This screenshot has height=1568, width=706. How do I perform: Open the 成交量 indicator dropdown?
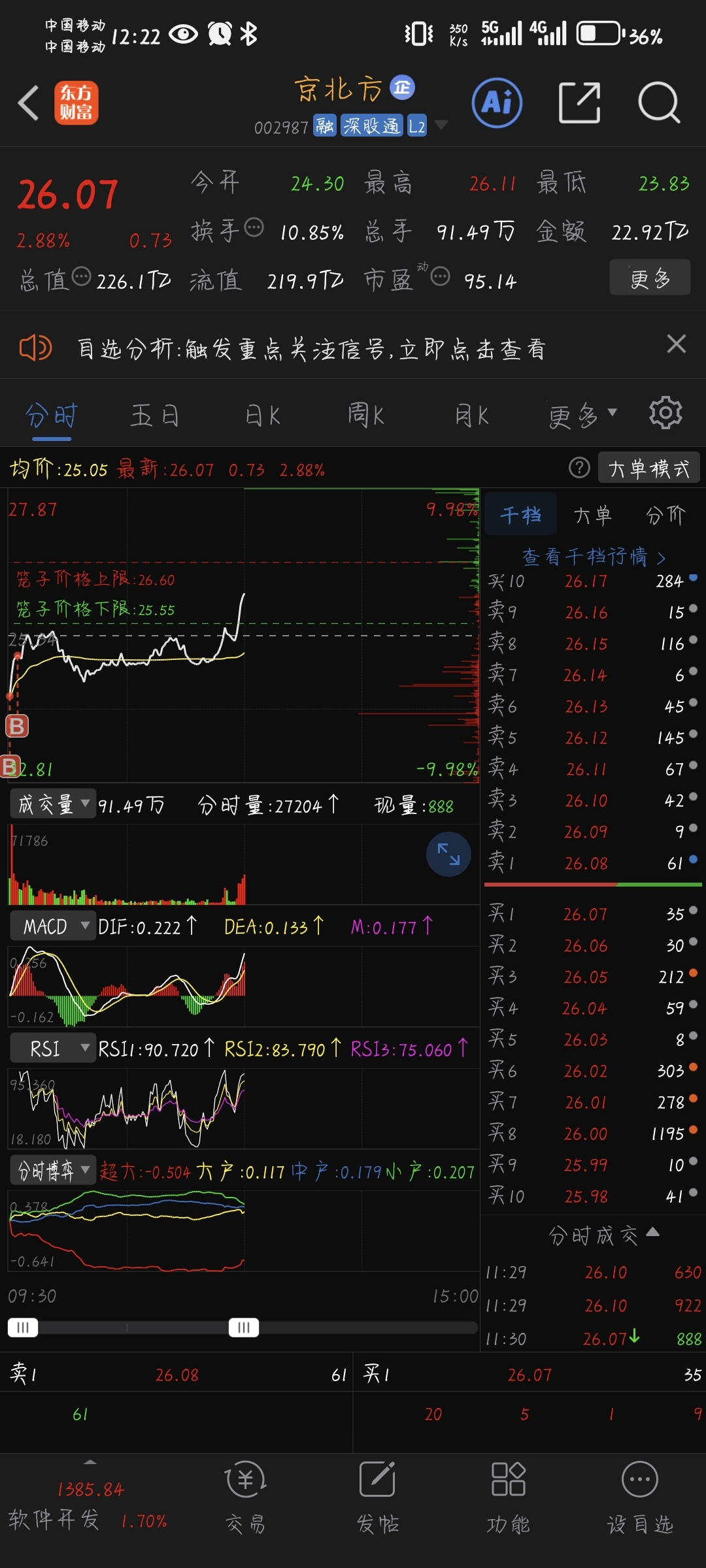point(52,804)
